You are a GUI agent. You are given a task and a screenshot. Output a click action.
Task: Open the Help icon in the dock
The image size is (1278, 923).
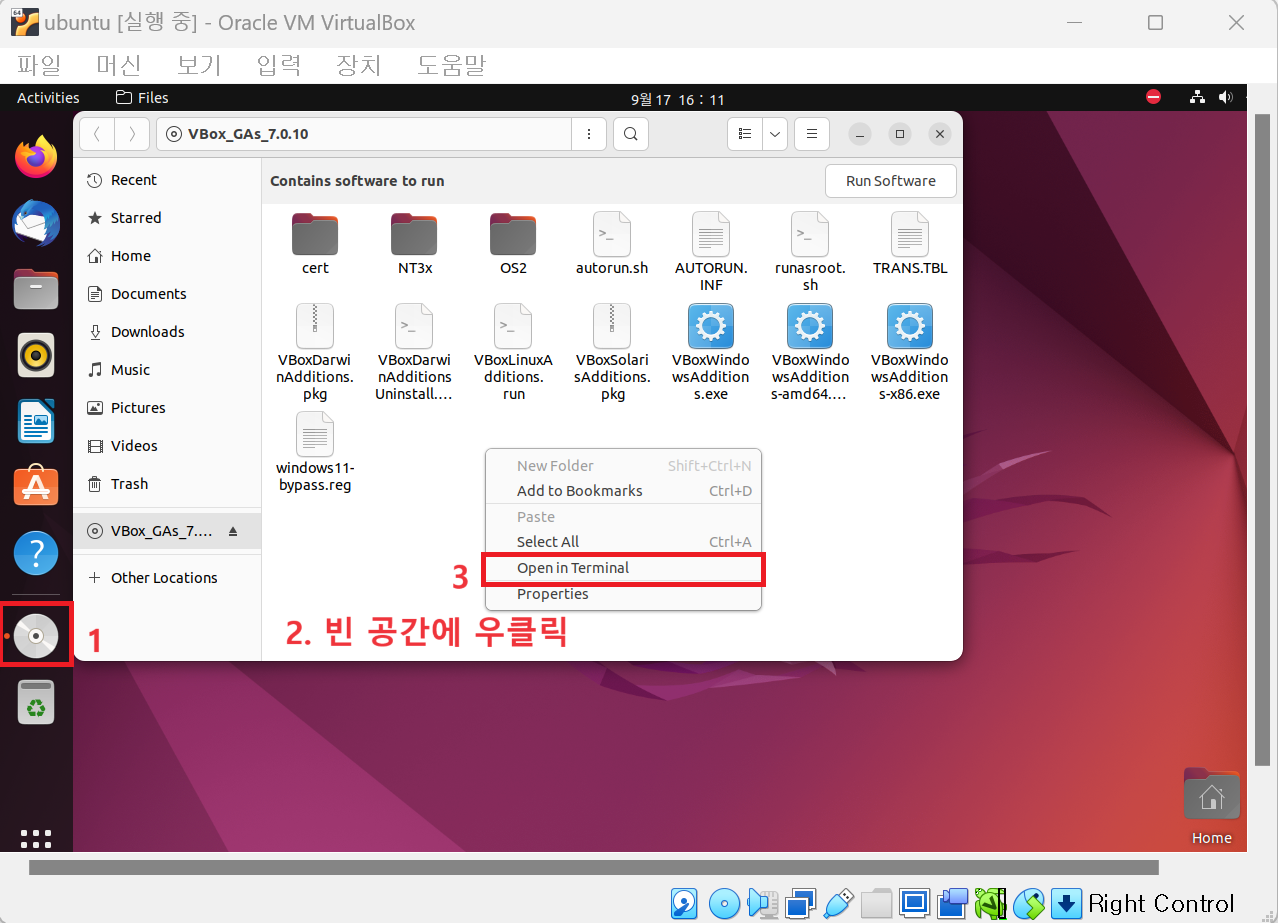(36, 553)
